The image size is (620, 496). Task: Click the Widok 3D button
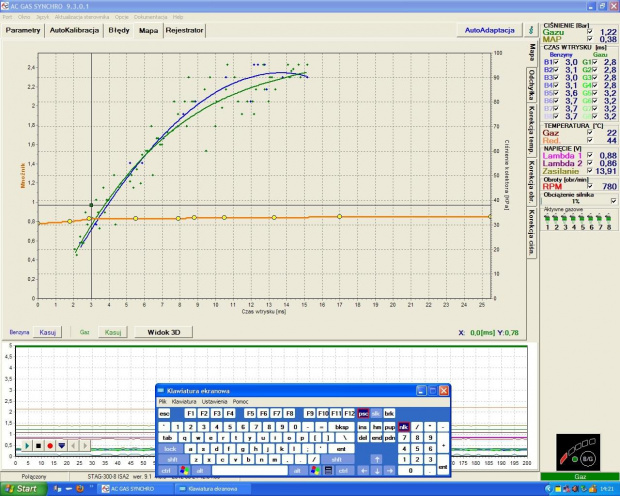(163, 331)
